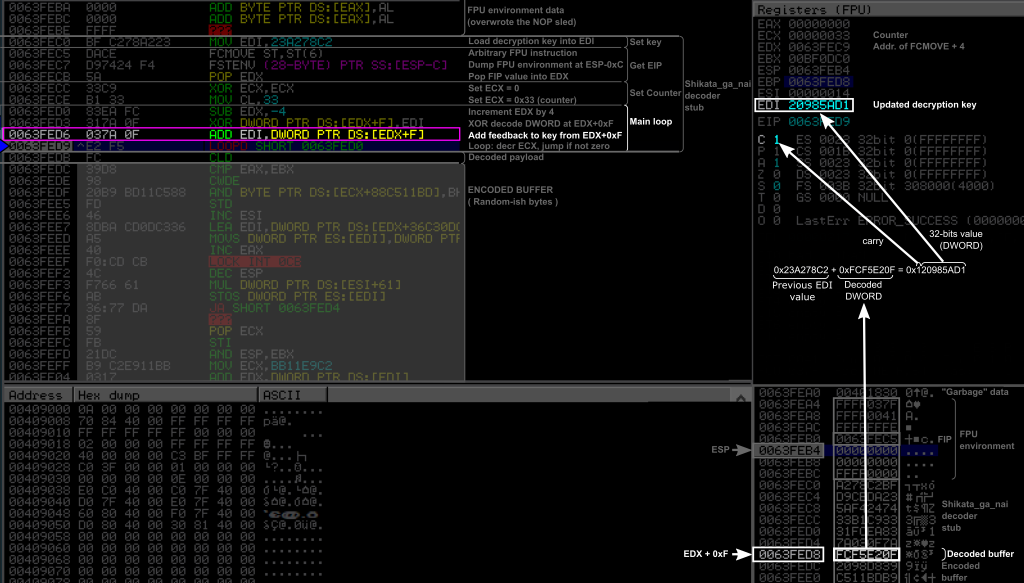Screen dimensions: 1024x583
Task: Select the stack value FCF5E20F
Action: tap(868, 554)
